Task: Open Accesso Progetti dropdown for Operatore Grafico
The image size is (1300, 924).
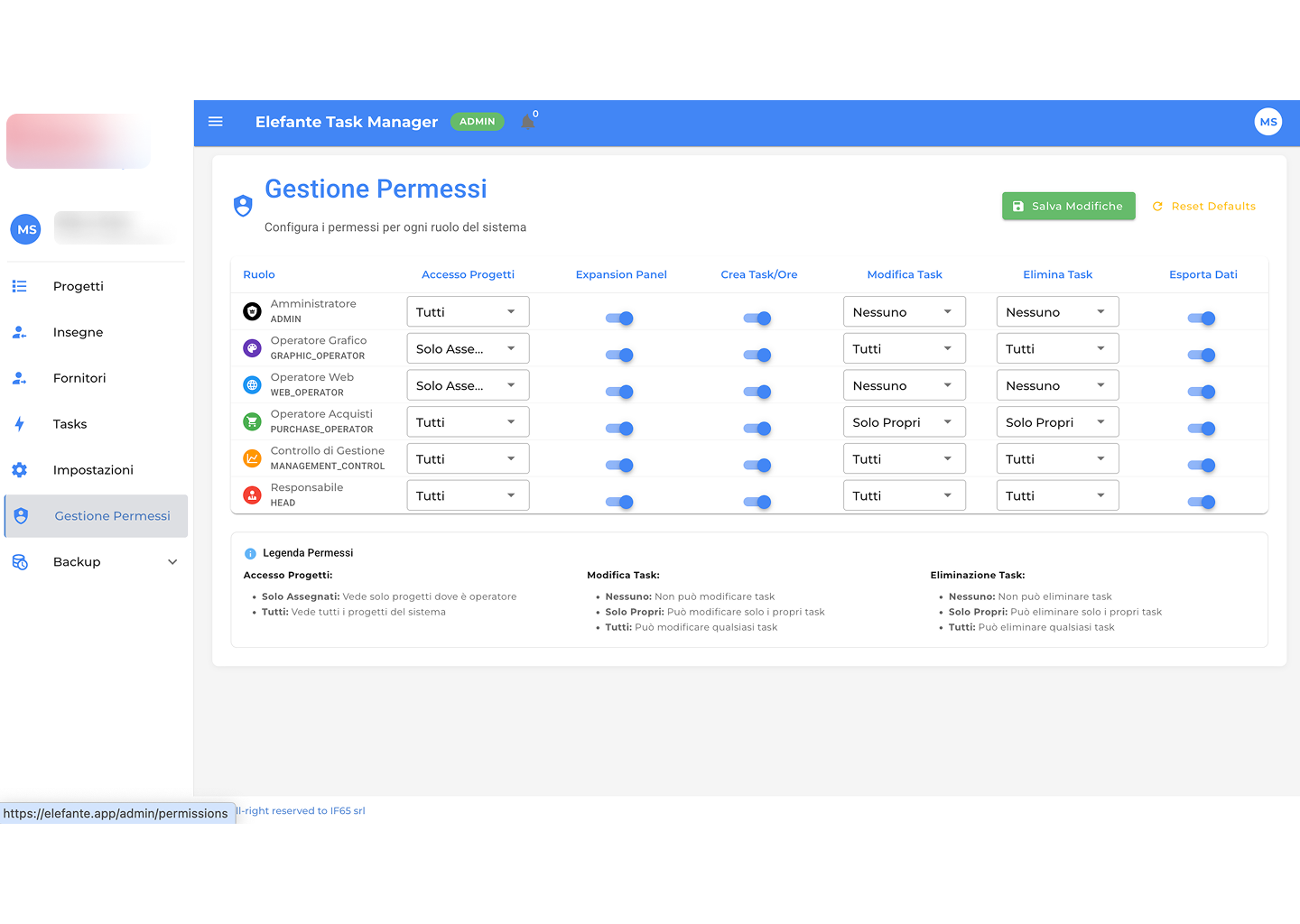Action: coord(468,348)
